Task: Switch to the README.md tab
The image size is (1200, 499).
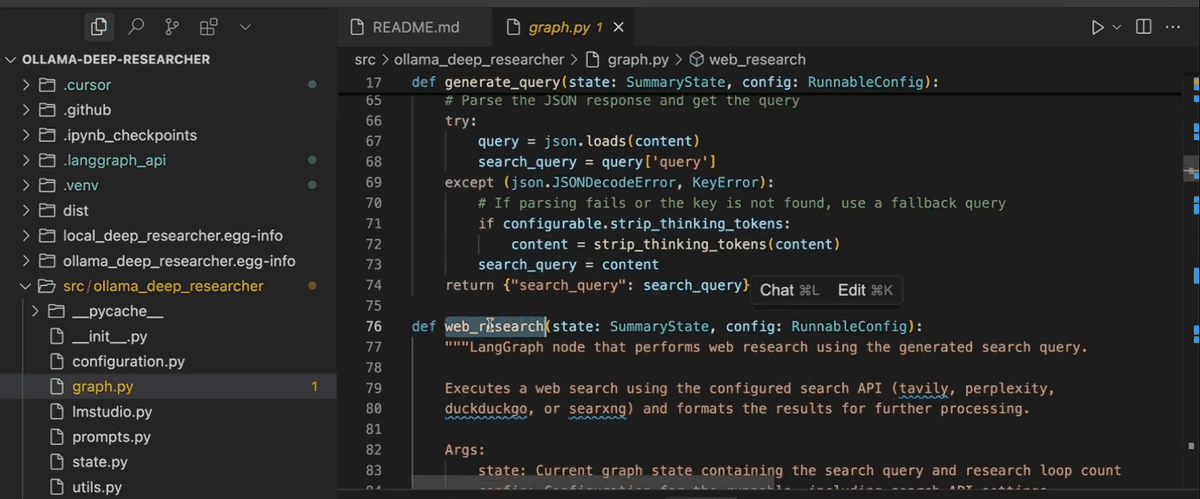Action: [414, 27]
